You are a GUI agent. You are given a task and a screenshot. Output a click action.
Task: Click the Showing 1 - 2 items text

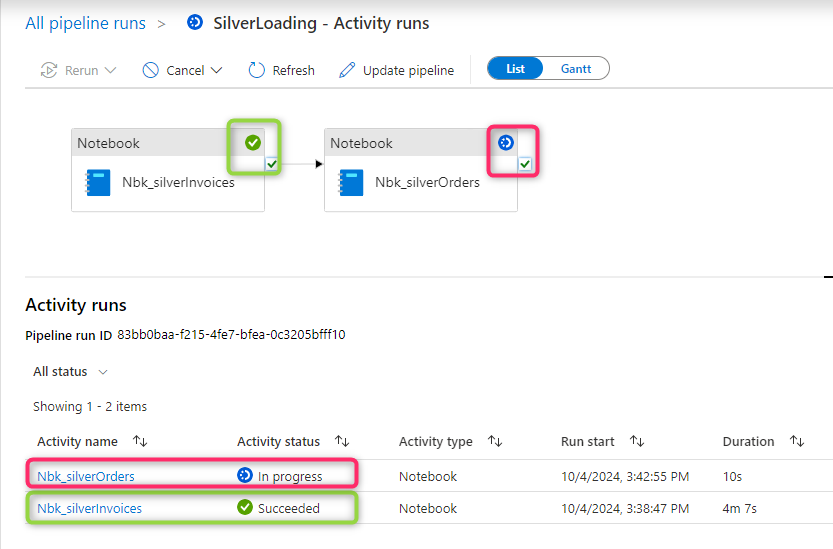coord(90,407)
